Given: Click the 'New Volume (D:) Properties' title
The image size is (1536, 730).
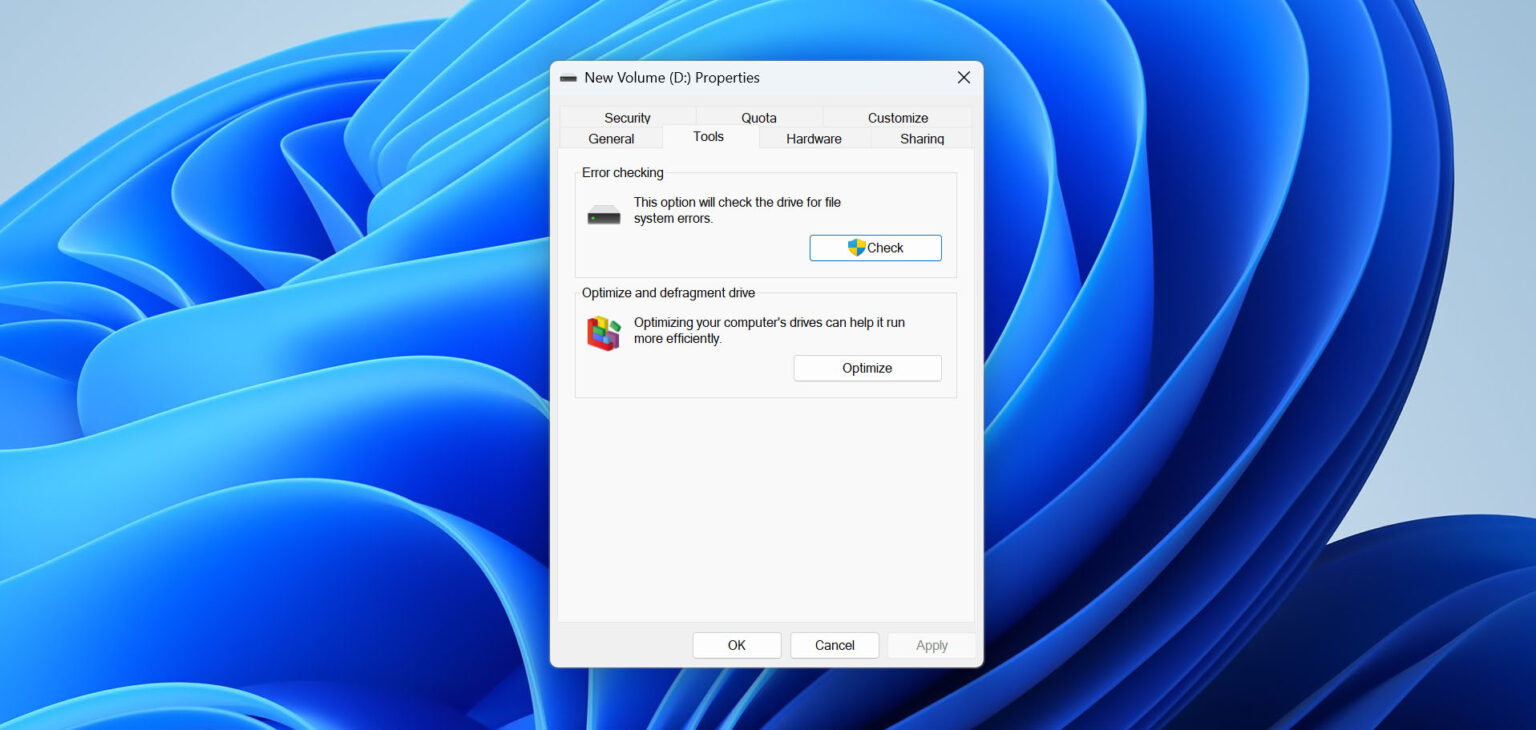Looking at the screenshot, I should [672, 78].
